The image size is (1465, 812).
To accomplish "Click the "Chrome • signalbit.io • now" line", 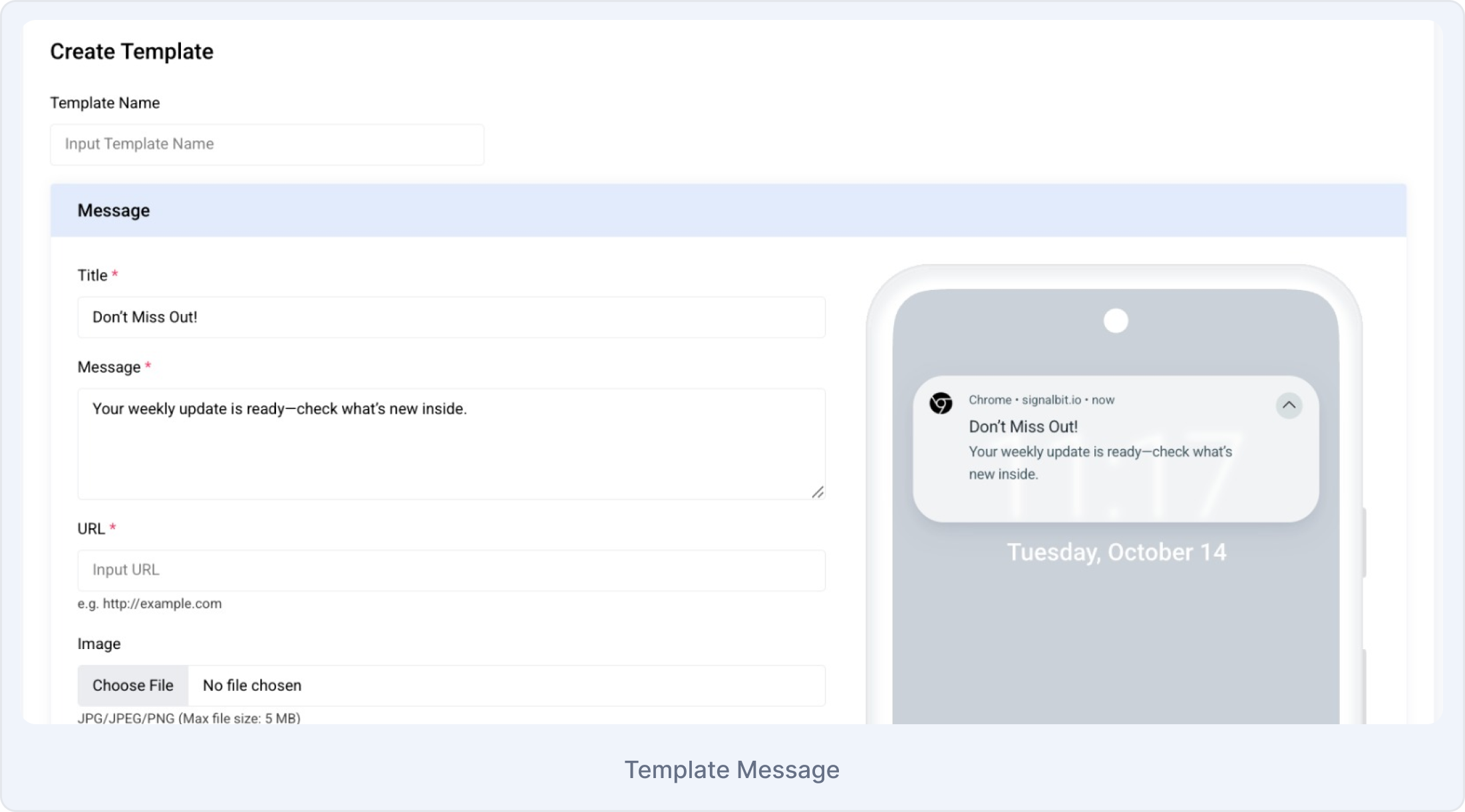I will 1041,400.
